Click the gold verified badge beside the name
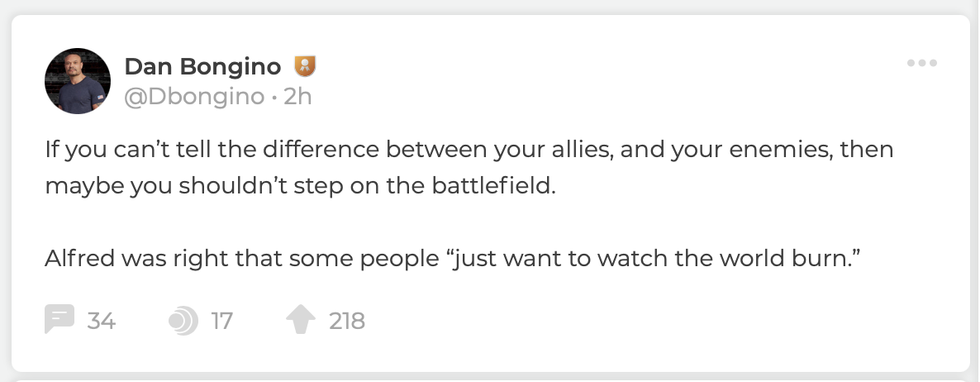980x382 pixels. (x=304, y=66)
